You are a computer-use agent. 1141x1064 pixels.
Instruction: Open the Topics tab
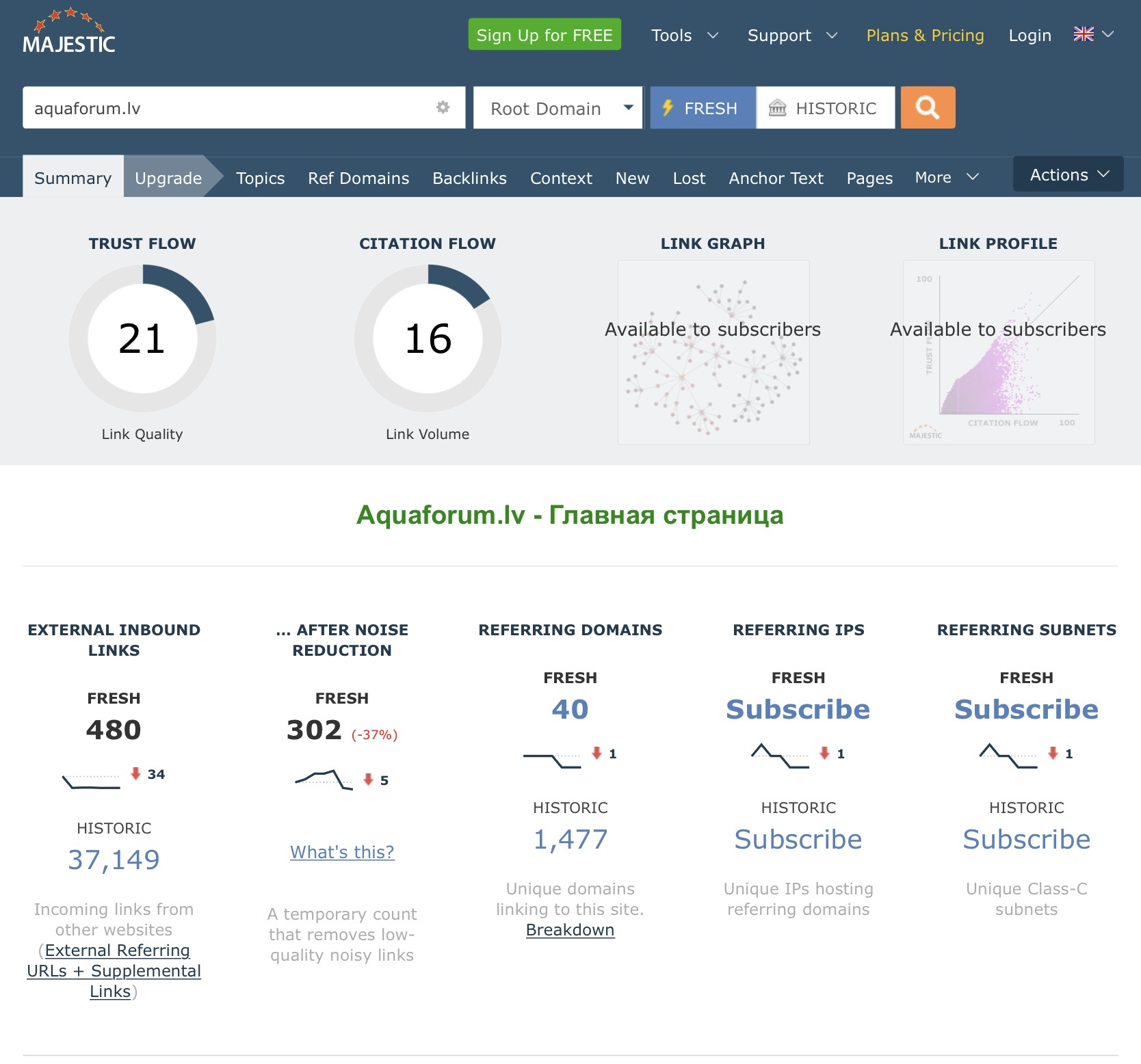click(x=260, y=178)
